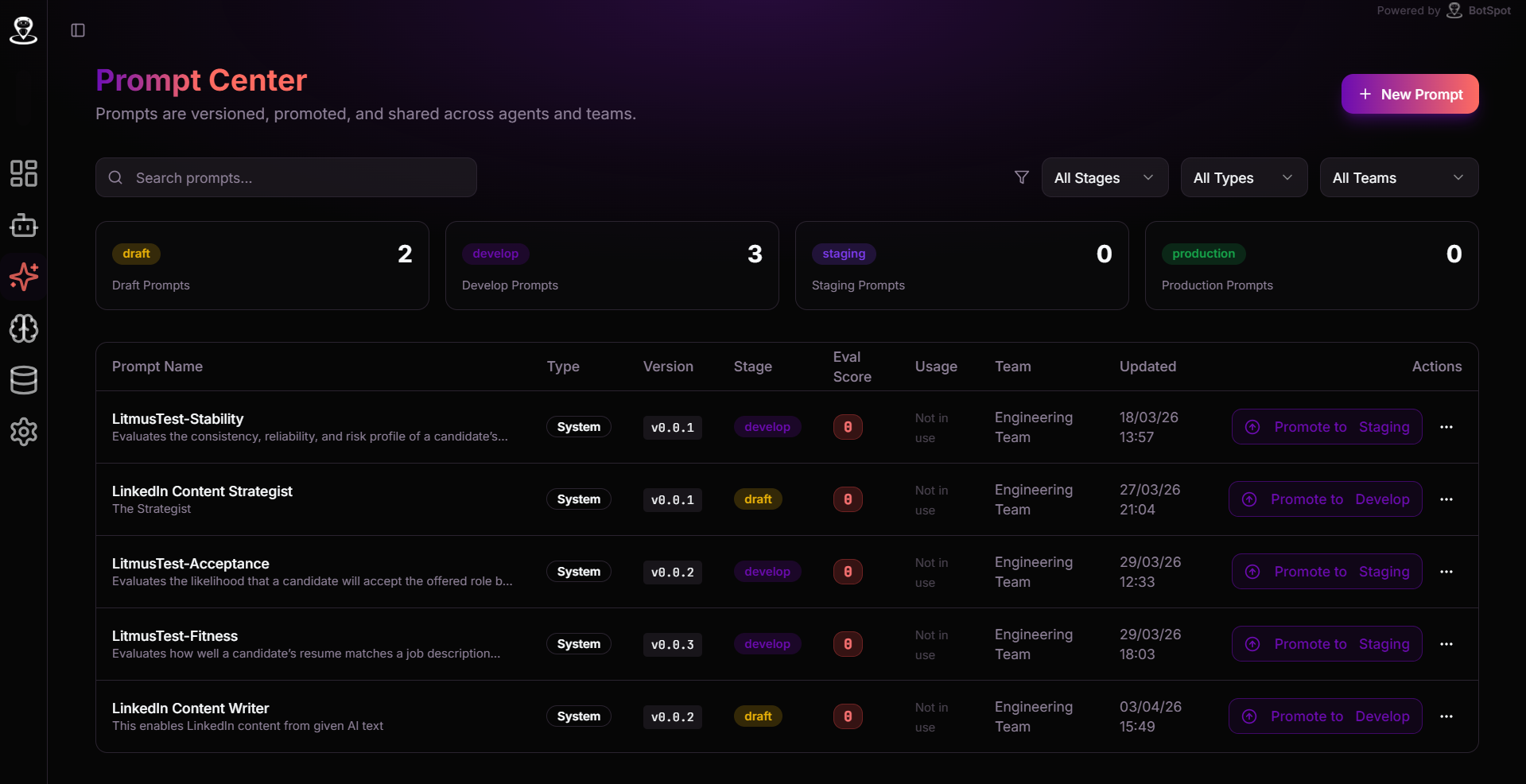Click eval score badge for LitmusTest-Acceptance
The width and height of the screenshot is (1526, 784).
click(x=848, y=572)
